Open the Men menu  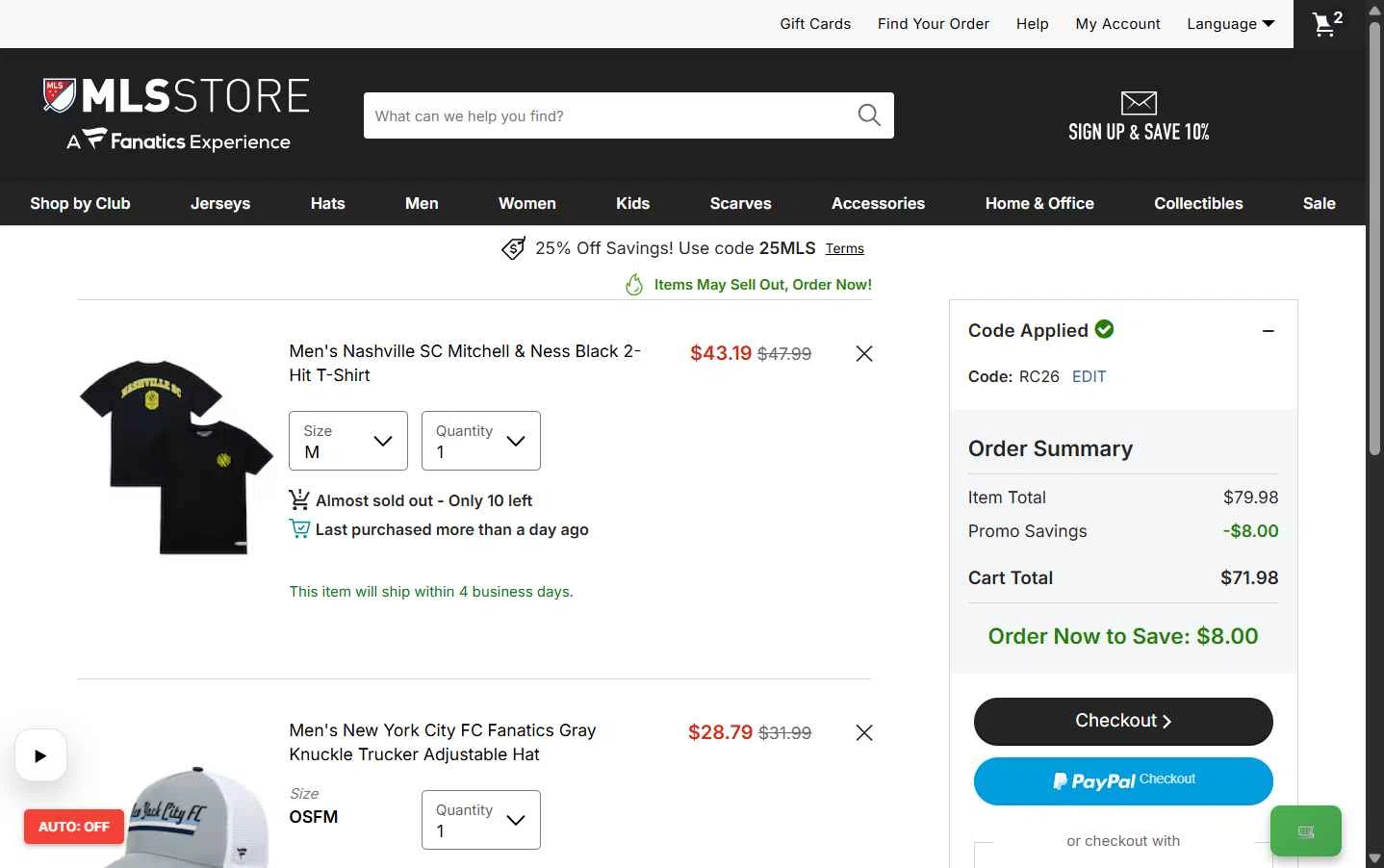point(422,203)
